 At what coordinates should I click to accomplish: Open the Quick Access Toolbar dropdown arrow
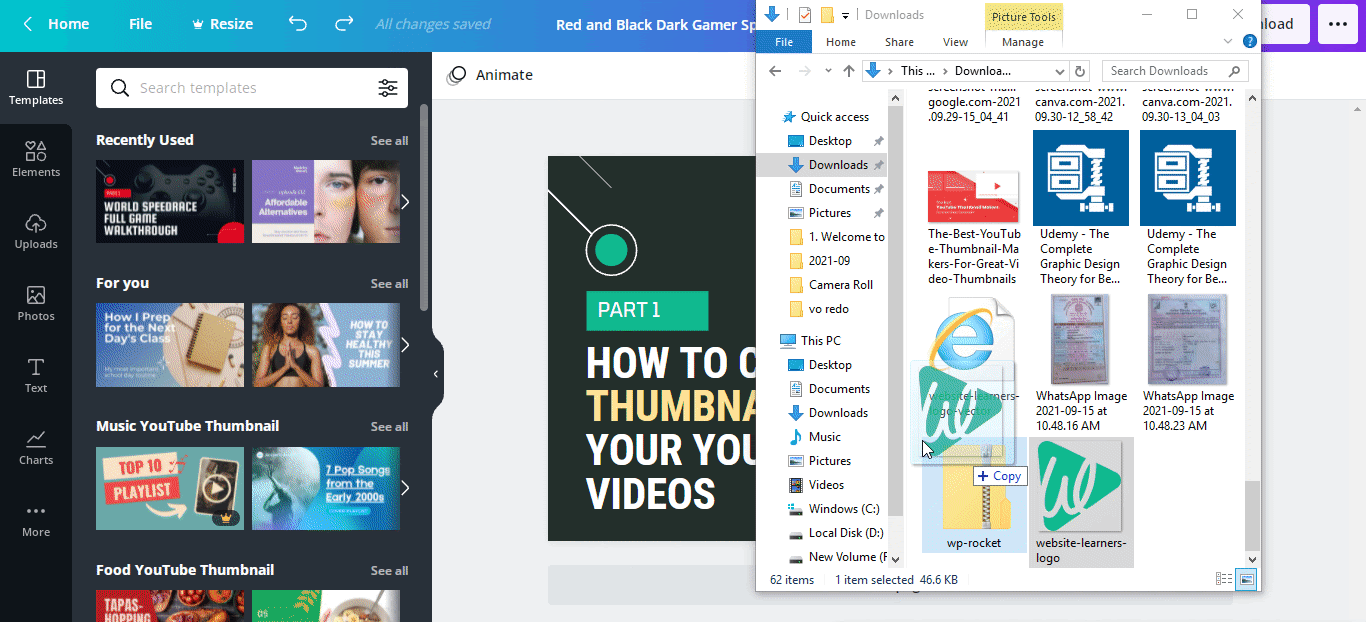point(845,15)
